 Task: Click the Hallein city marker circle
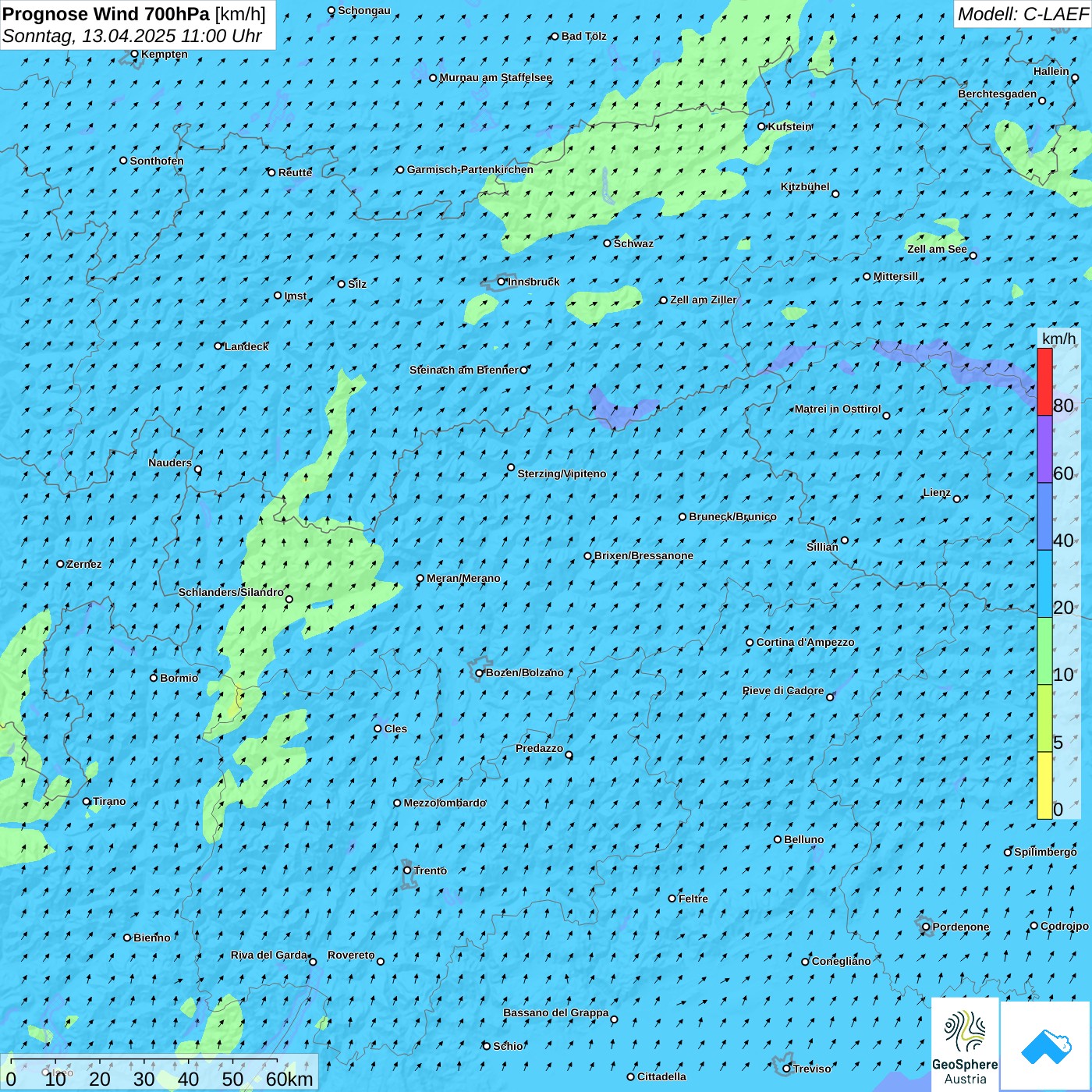click(x=1075, y=77)
